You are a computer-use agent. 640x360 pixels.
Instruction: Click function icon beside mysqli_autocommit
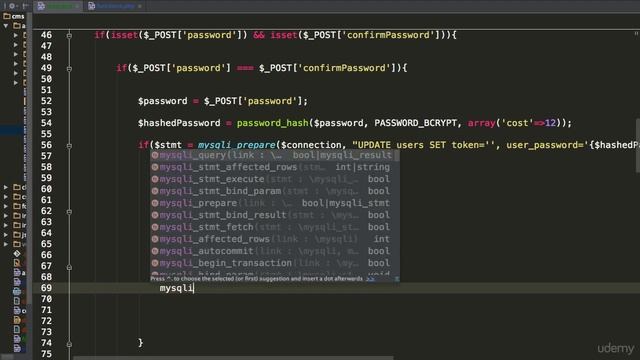[155, 251]
